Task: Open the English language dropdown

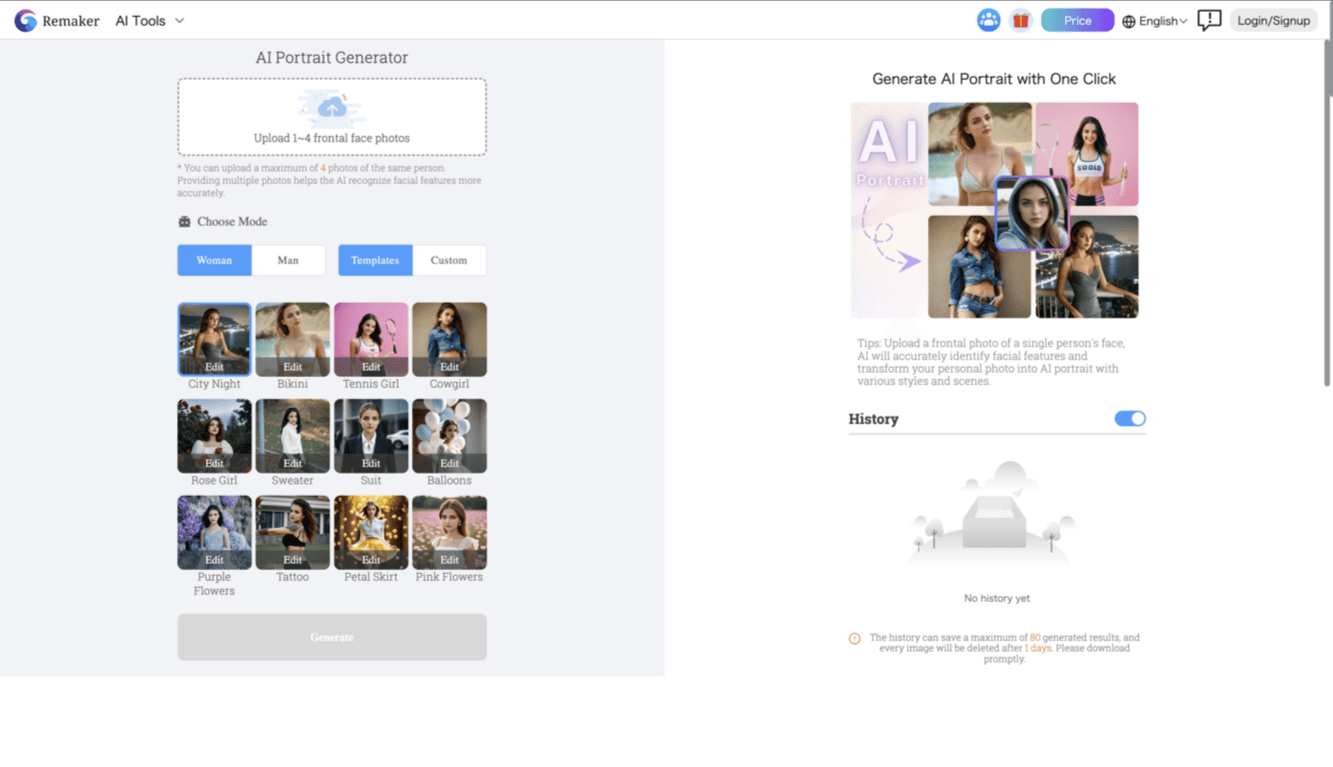Action: click(x=1162, y=21)
